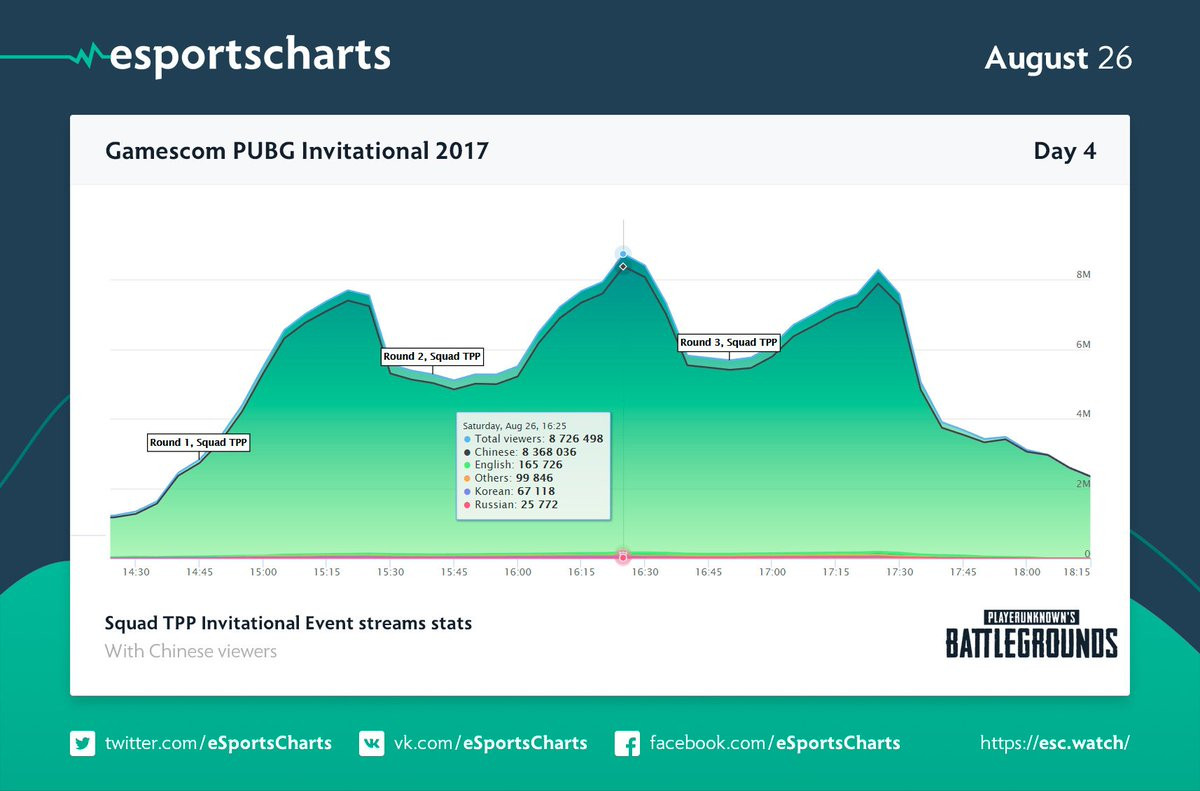This screenshot has height=791, width=1200.
Task: Click the 8M y-axis label
Action: (1082, 274)
